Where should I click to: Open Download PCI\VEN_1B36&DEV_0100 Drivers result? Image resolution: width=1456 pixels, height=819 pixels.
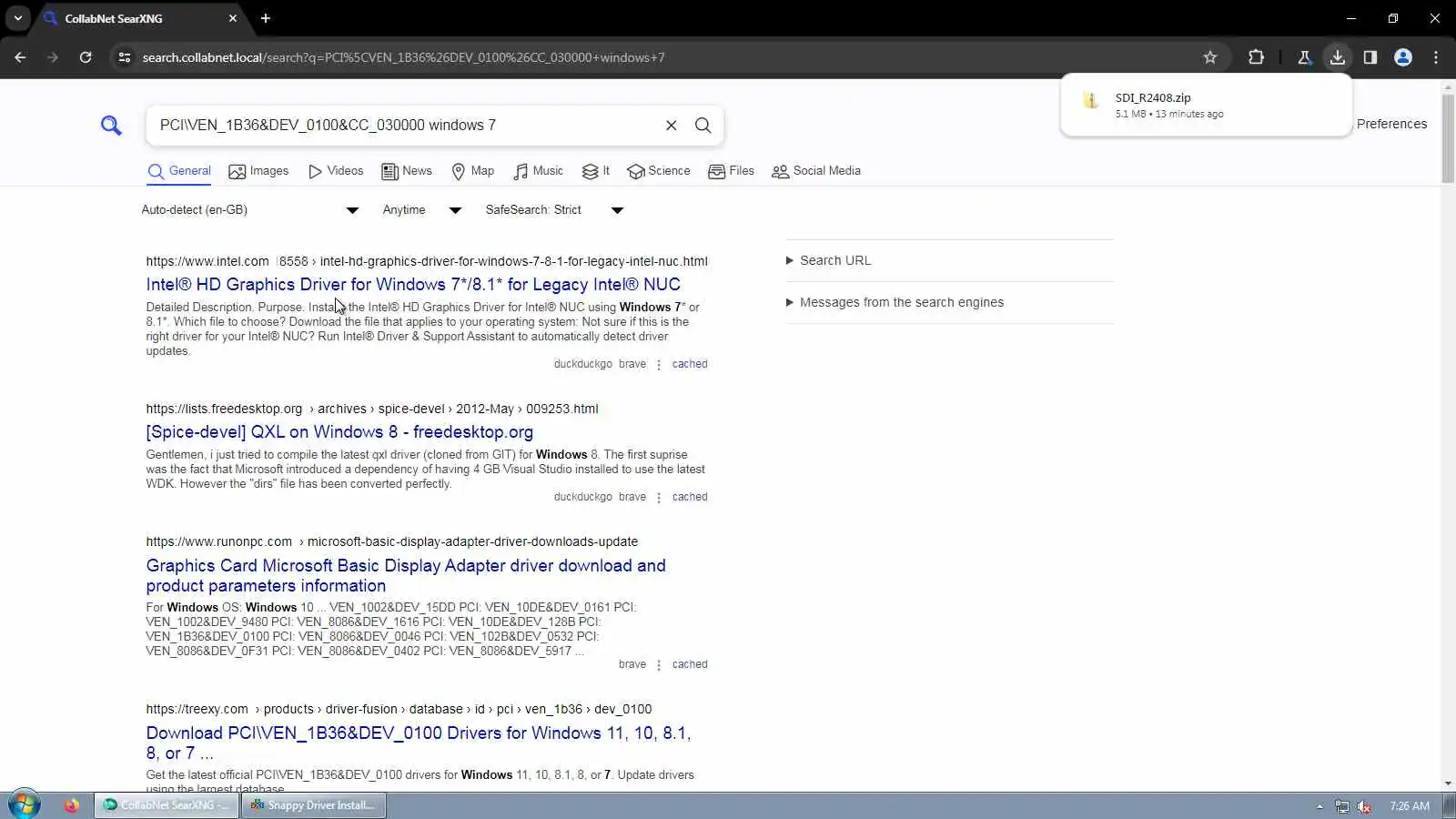click(419, 743)
